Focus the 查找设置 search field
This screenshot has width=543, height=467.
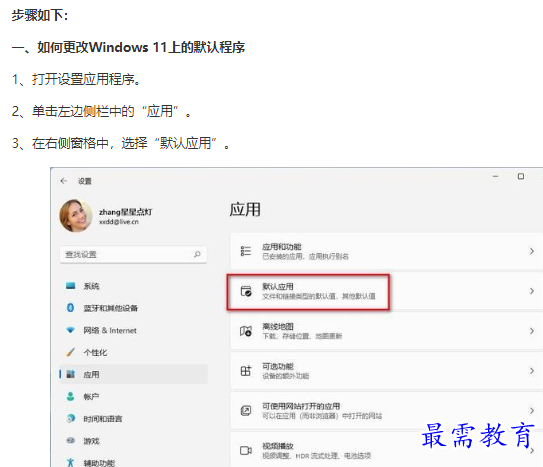133,254
